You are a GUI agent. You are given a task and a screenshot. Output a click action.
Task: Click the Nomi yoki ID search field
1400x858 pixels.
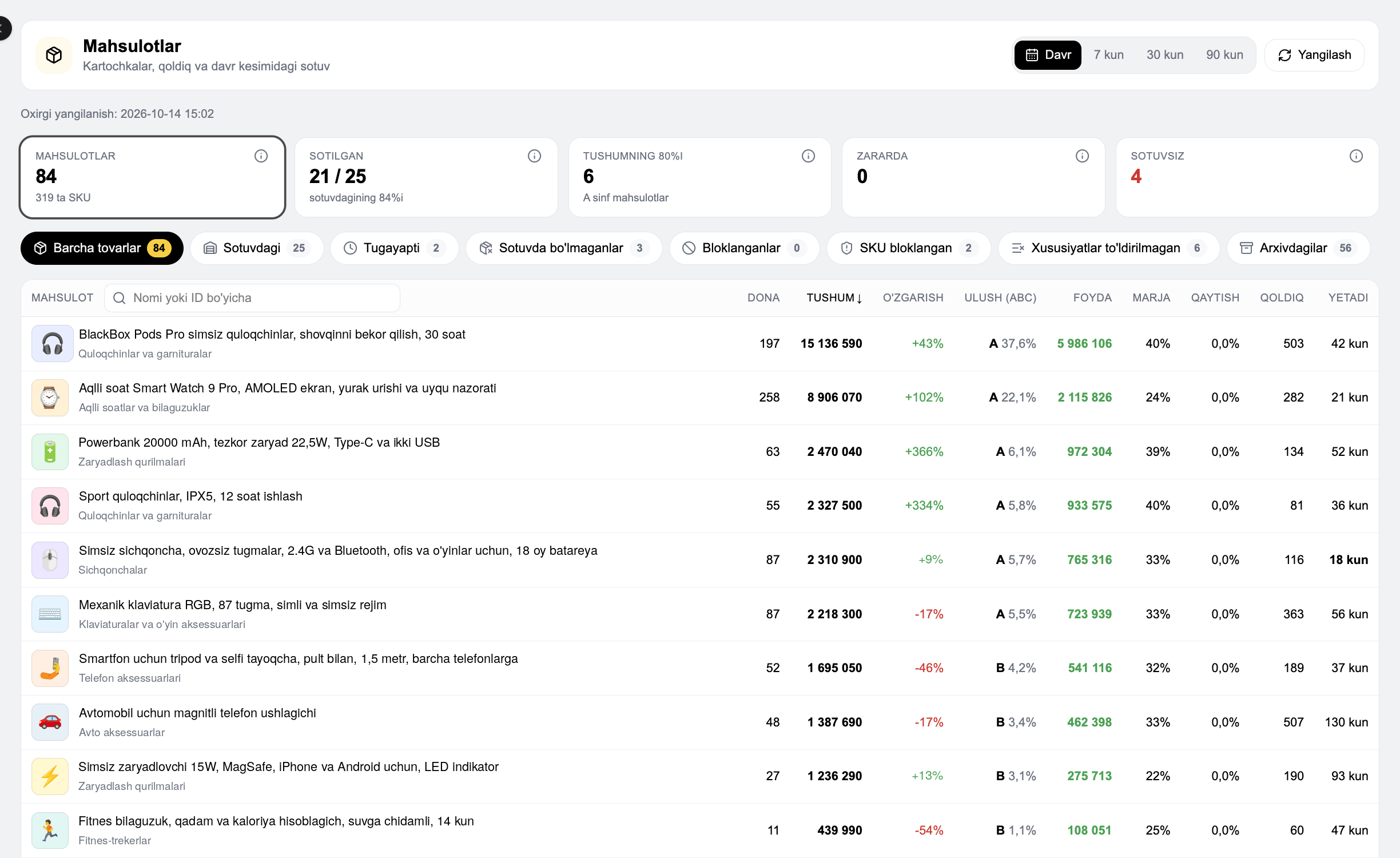pos(252,298)
